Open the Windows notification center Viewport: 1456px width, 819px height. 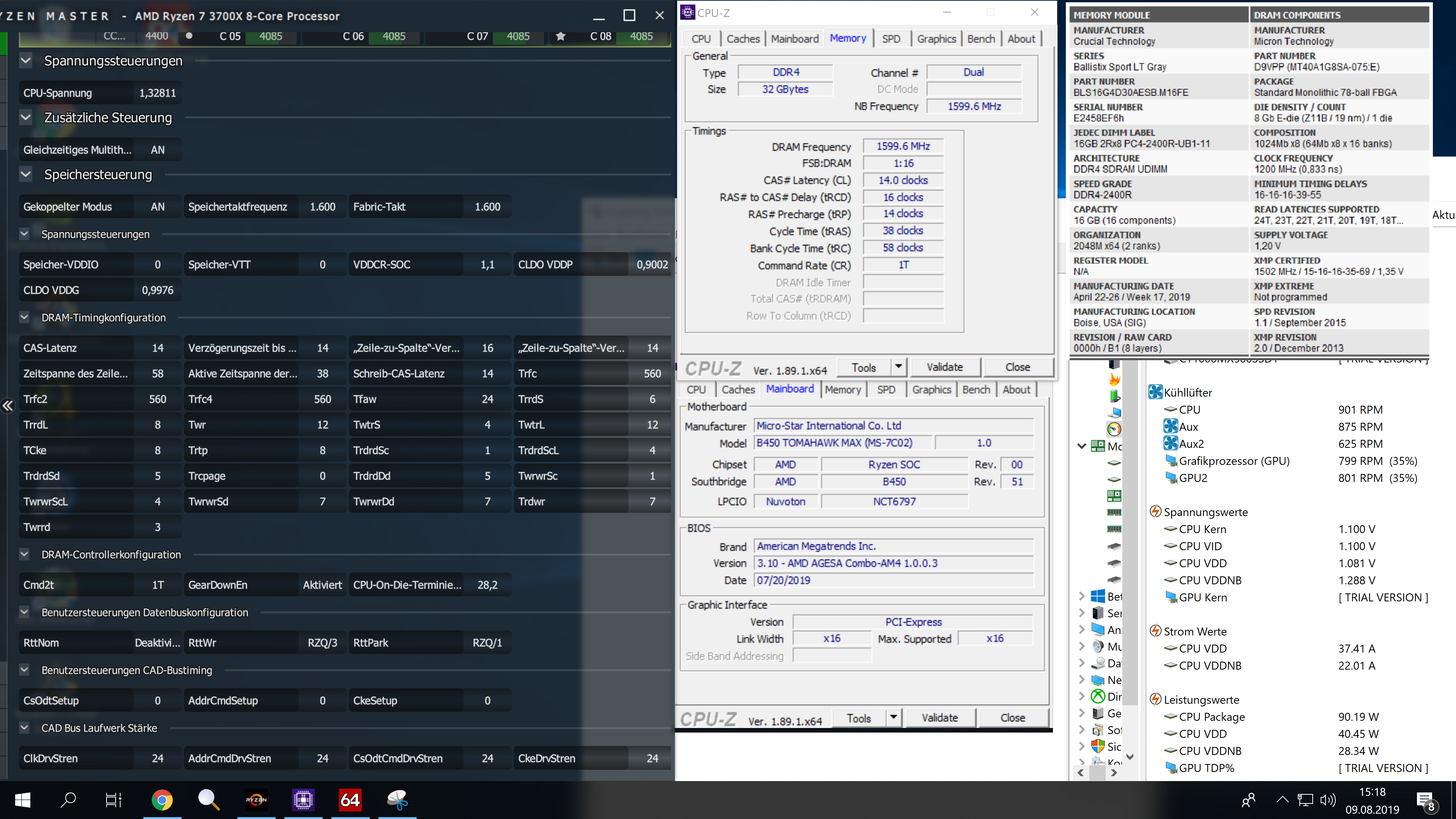(1426, 800)
